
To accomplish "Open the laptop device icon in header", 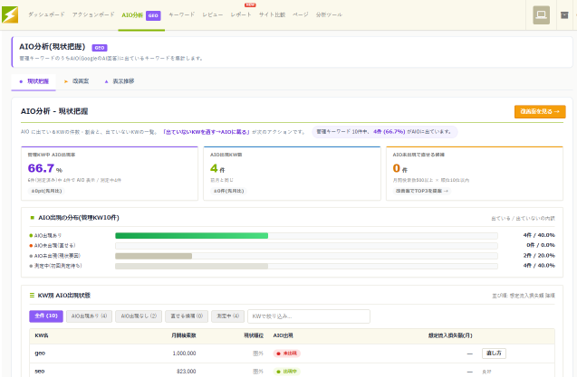I will (x=541, y=15).
